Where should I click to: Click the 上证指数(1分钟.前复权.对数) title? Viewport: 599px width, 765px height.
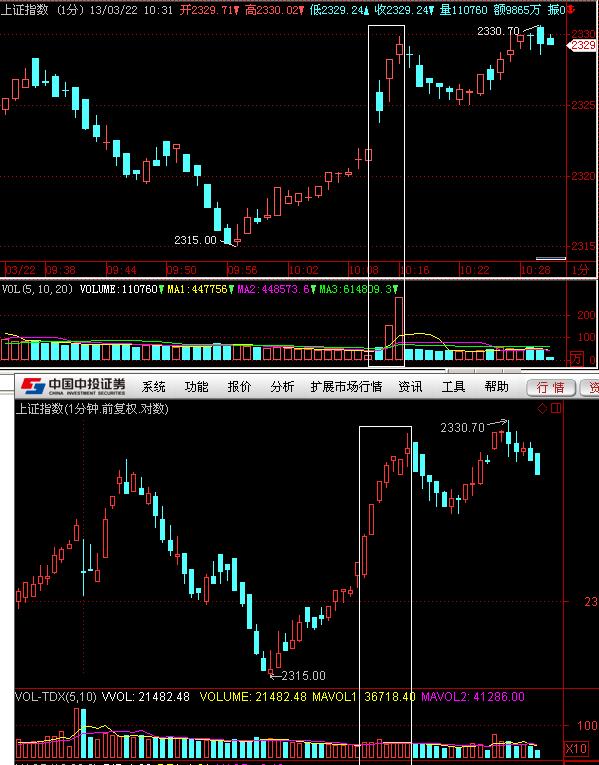(92, 408)
